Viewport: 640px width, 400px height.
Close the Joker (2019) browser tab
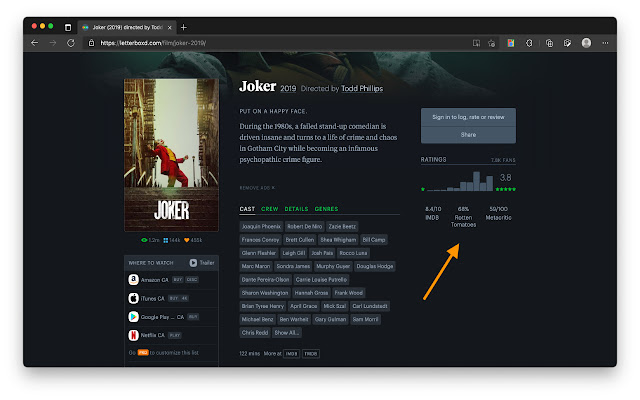point(170,27)
